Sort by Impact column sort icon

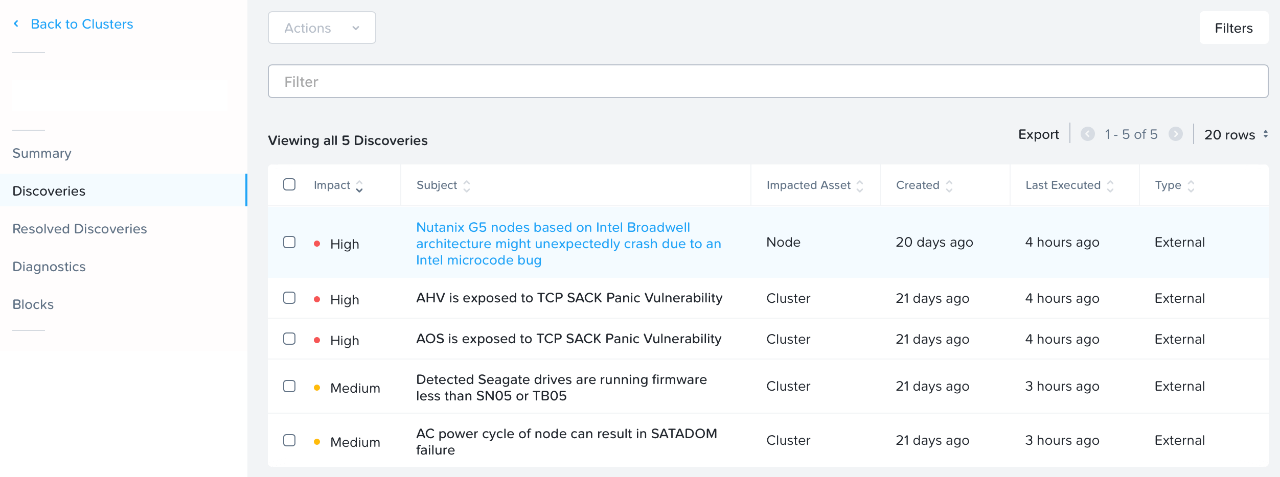pos(359,186)
